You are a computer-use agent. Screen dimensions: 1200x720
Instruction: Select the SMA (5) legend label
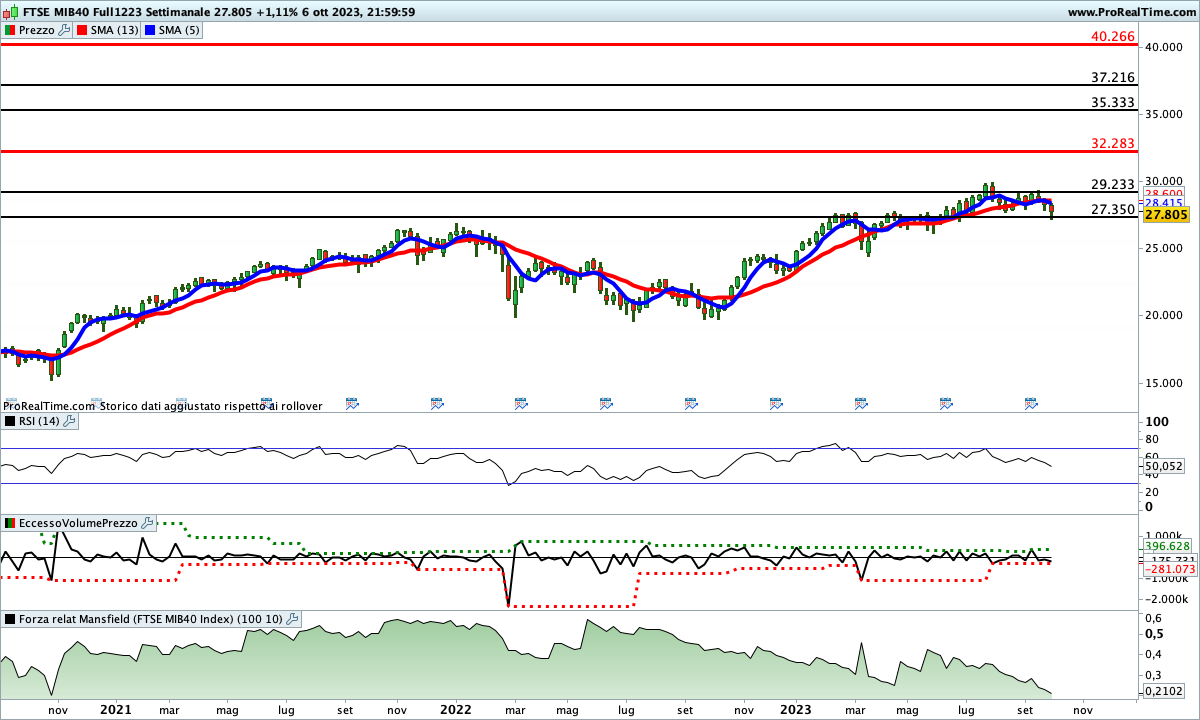click(x=181, y=30)
